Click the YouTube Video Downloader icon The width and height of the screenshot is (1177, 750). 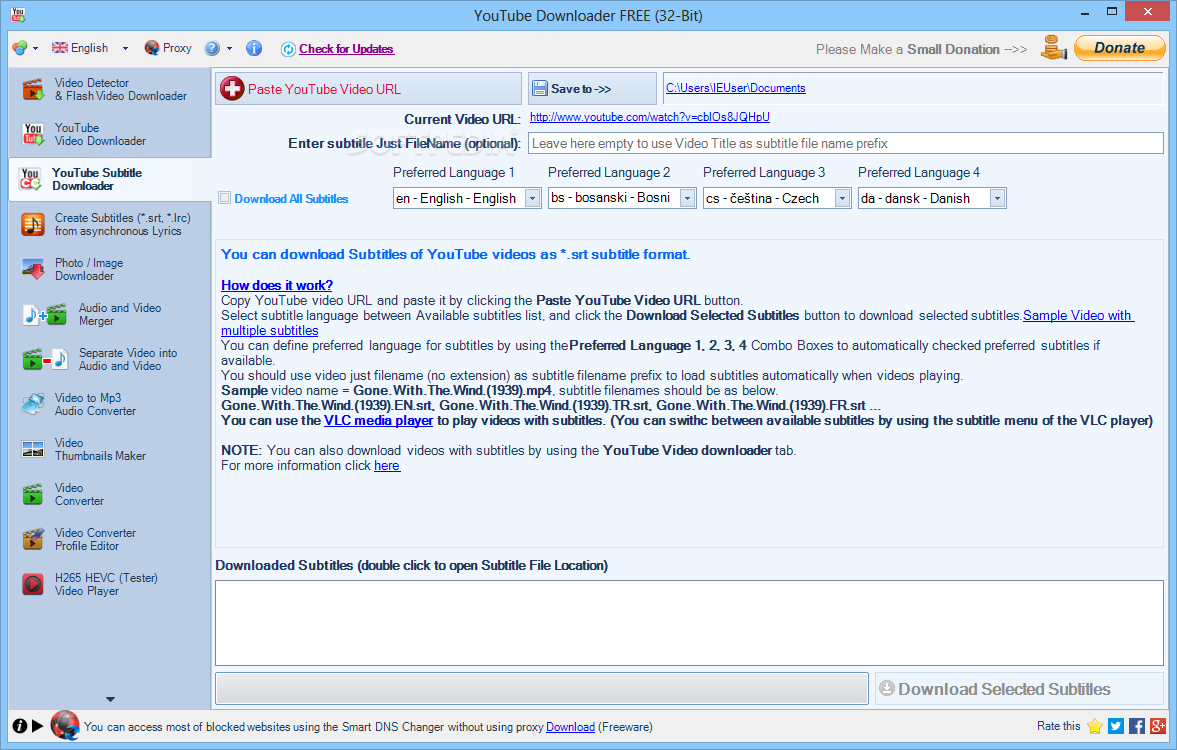pos(33,134)
